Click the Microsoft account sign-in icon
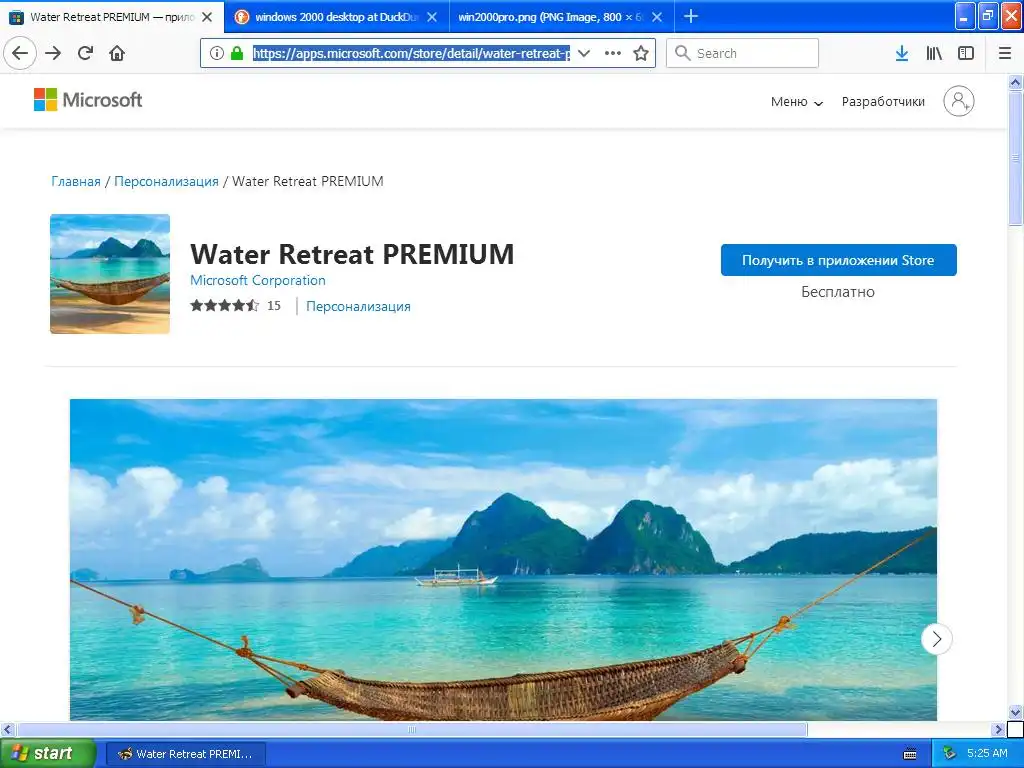 tap(959, 101)
